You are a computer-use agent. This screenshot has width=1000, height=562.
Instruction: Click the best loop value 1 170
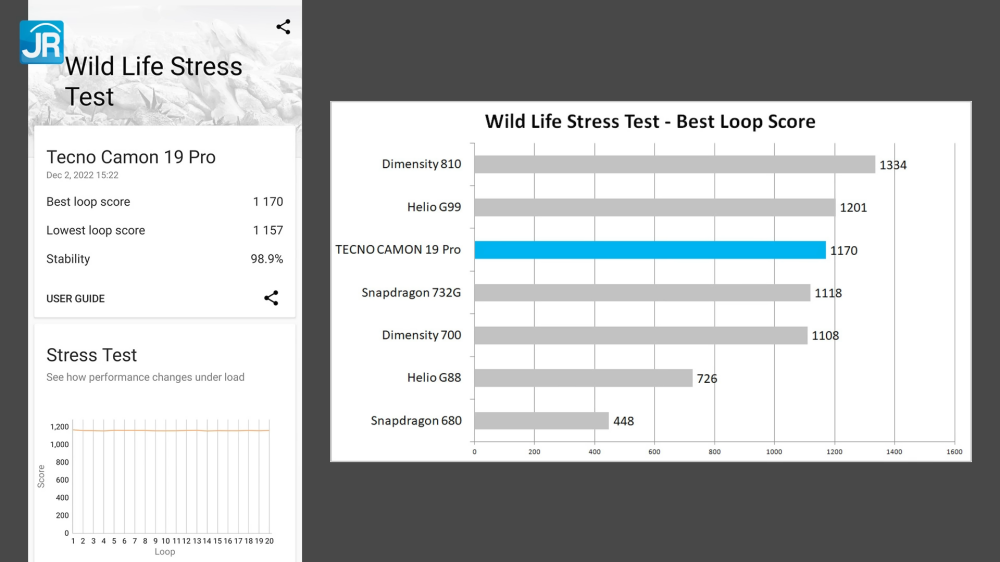(x=268, y=202)
